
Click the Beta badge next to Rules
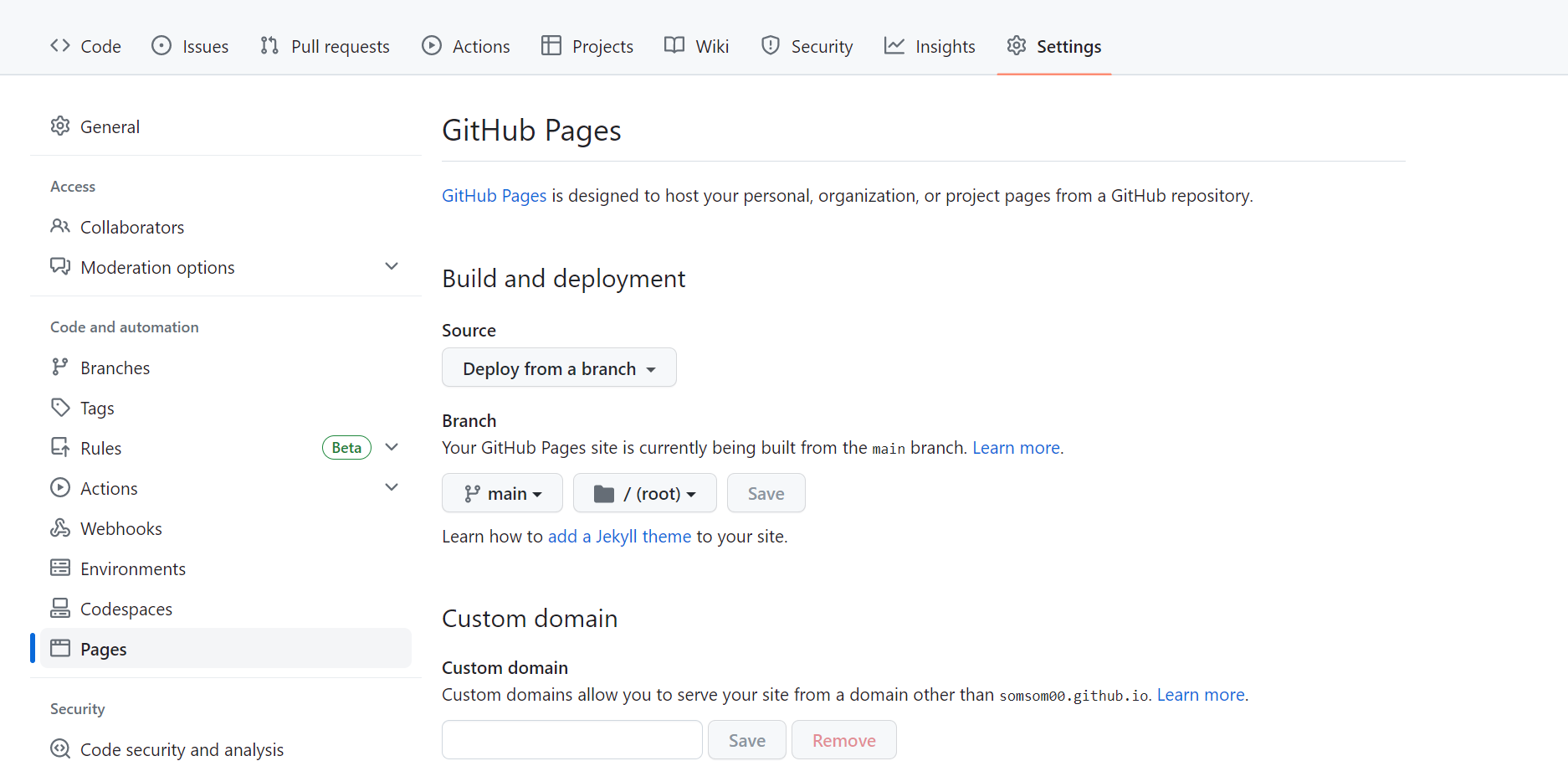[346, 447]
